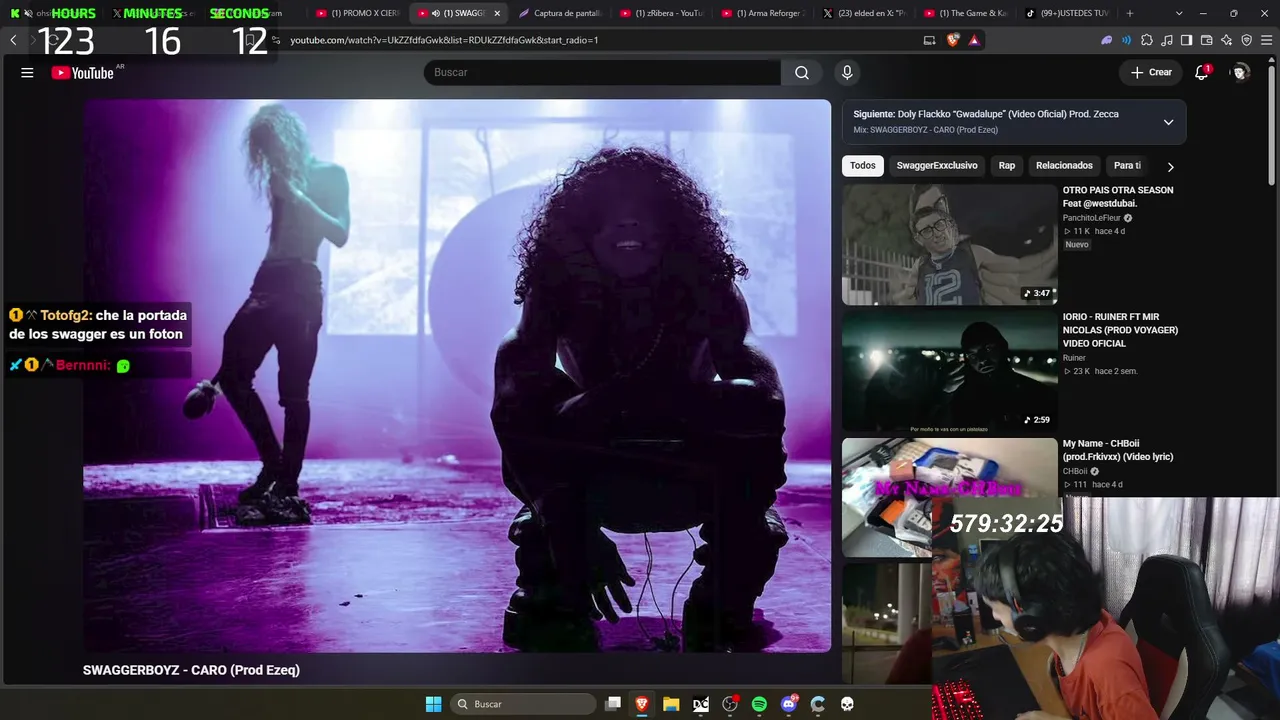Open the YouTube account avatar menu
Viewport: 1280px width, 720px height.
click(x=1240, y=72)
